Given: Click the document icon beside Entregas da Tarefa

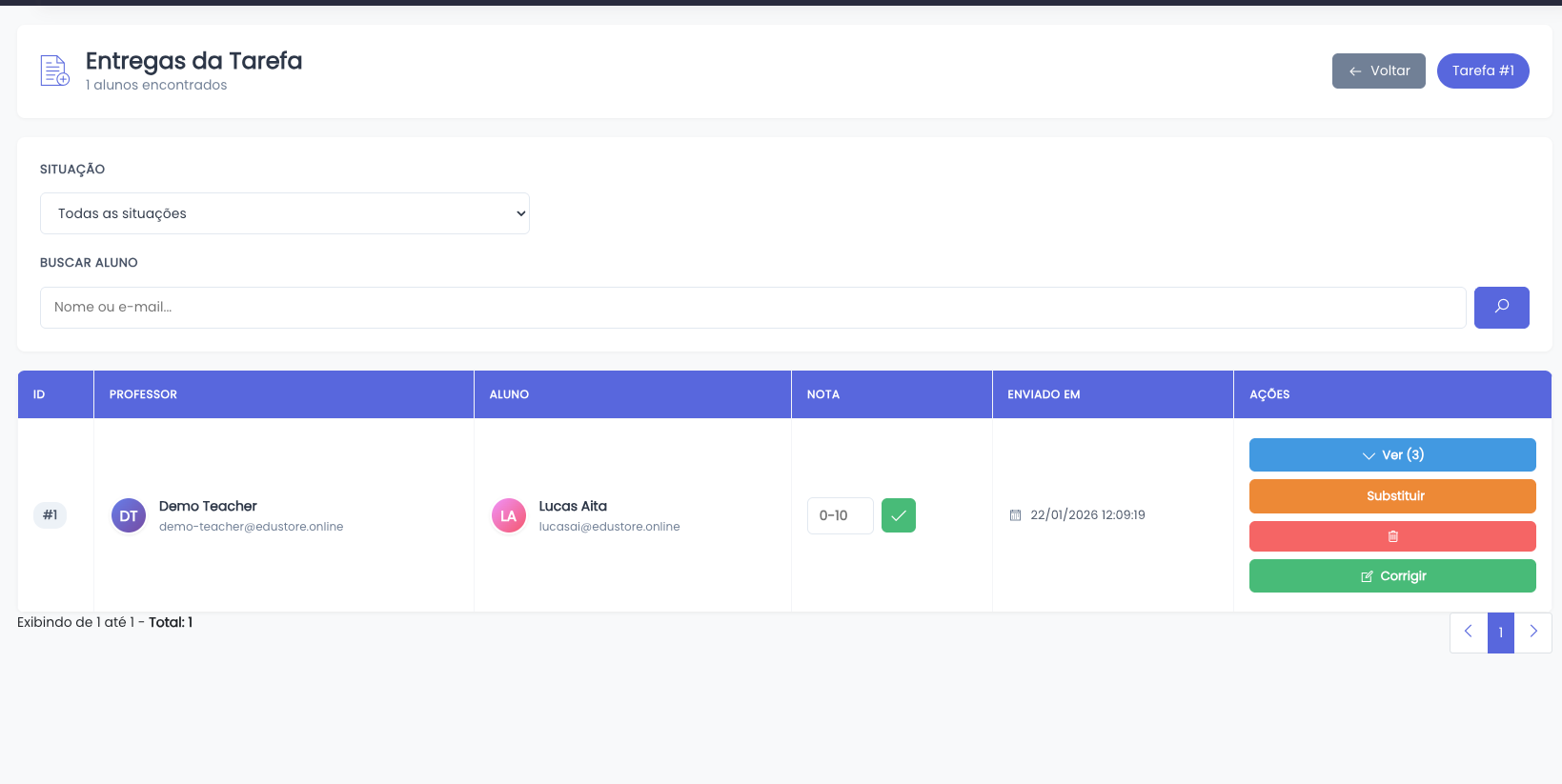Looking at the screenshot, I should [54, 70].
